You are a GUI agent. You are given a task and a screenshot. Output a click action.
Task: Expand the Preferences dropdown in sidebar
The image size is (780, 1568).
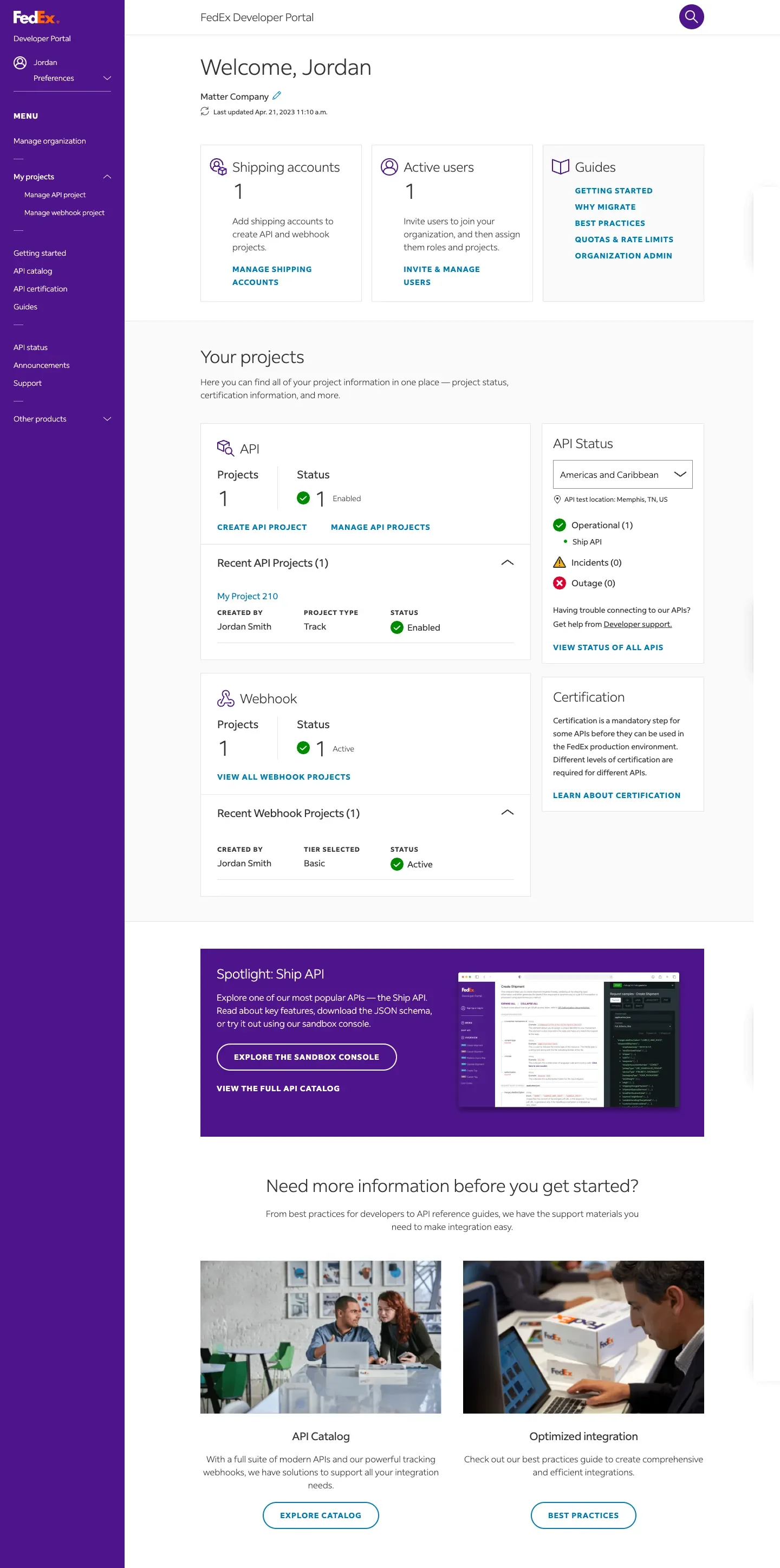pyautogui.click(x=107, y=78)
